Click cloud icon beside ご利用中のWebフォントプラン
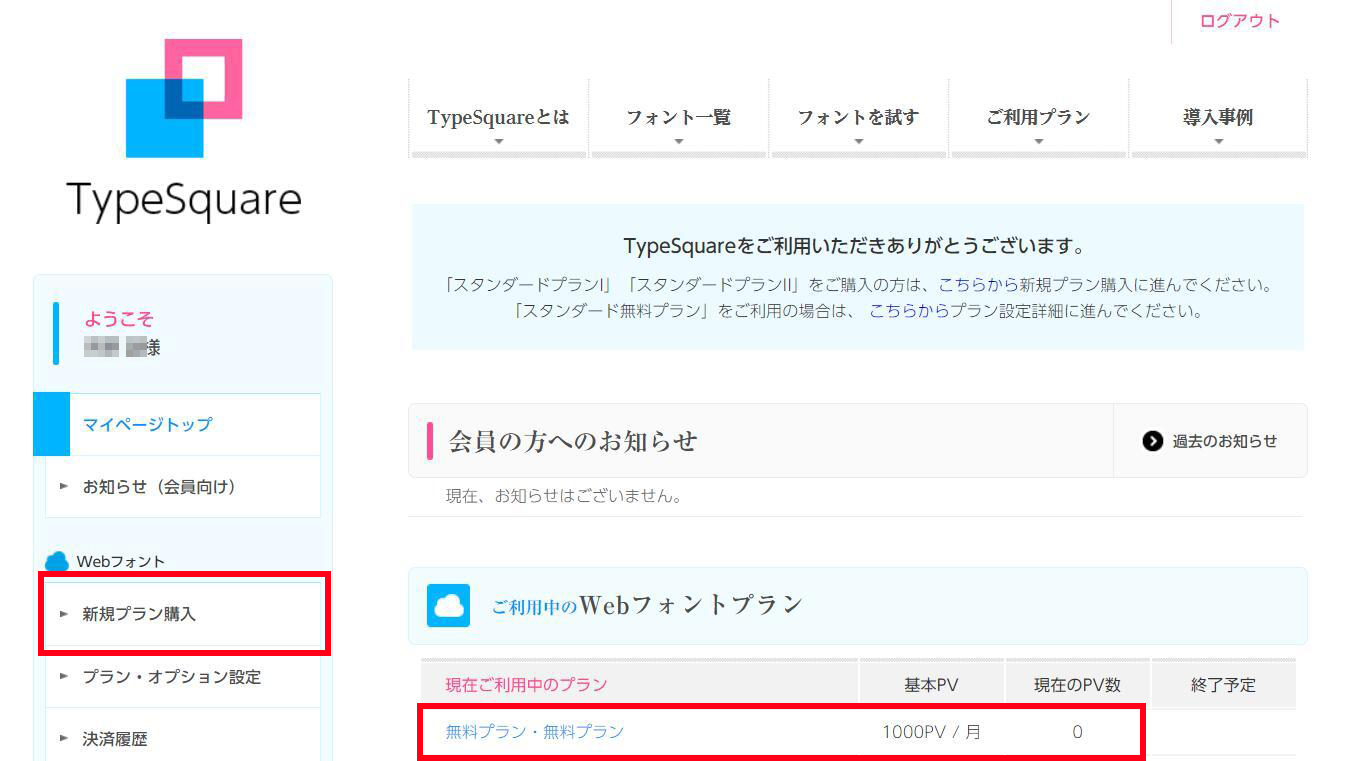1347x761 pixels. (x=448, y=605)
